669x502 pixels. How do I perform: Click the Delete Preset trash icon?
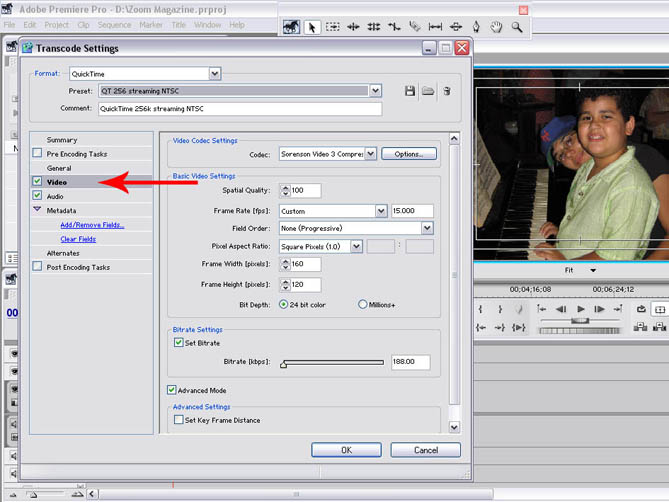446,91
